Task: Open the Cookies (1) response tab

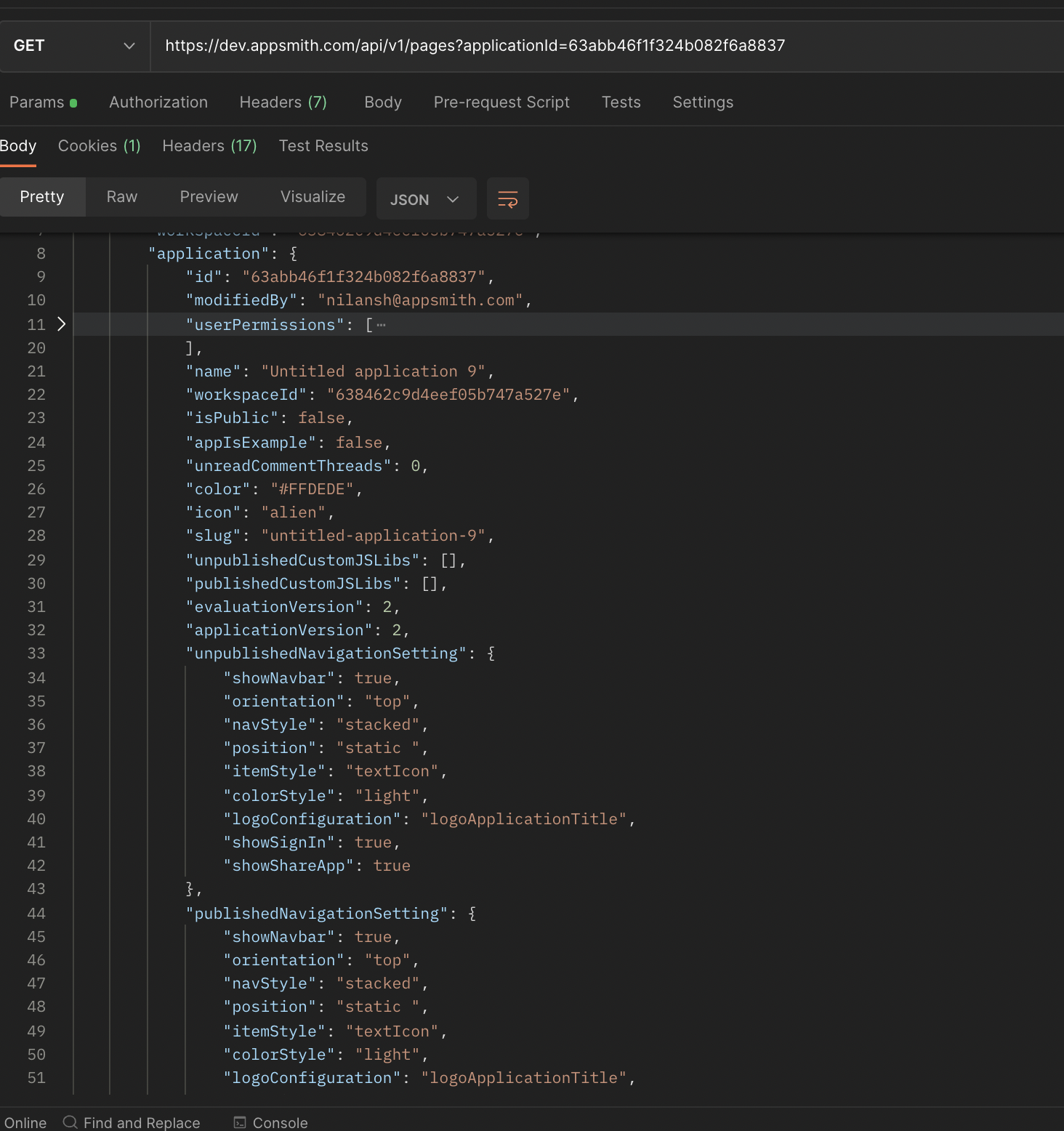Action: [100, 146]
